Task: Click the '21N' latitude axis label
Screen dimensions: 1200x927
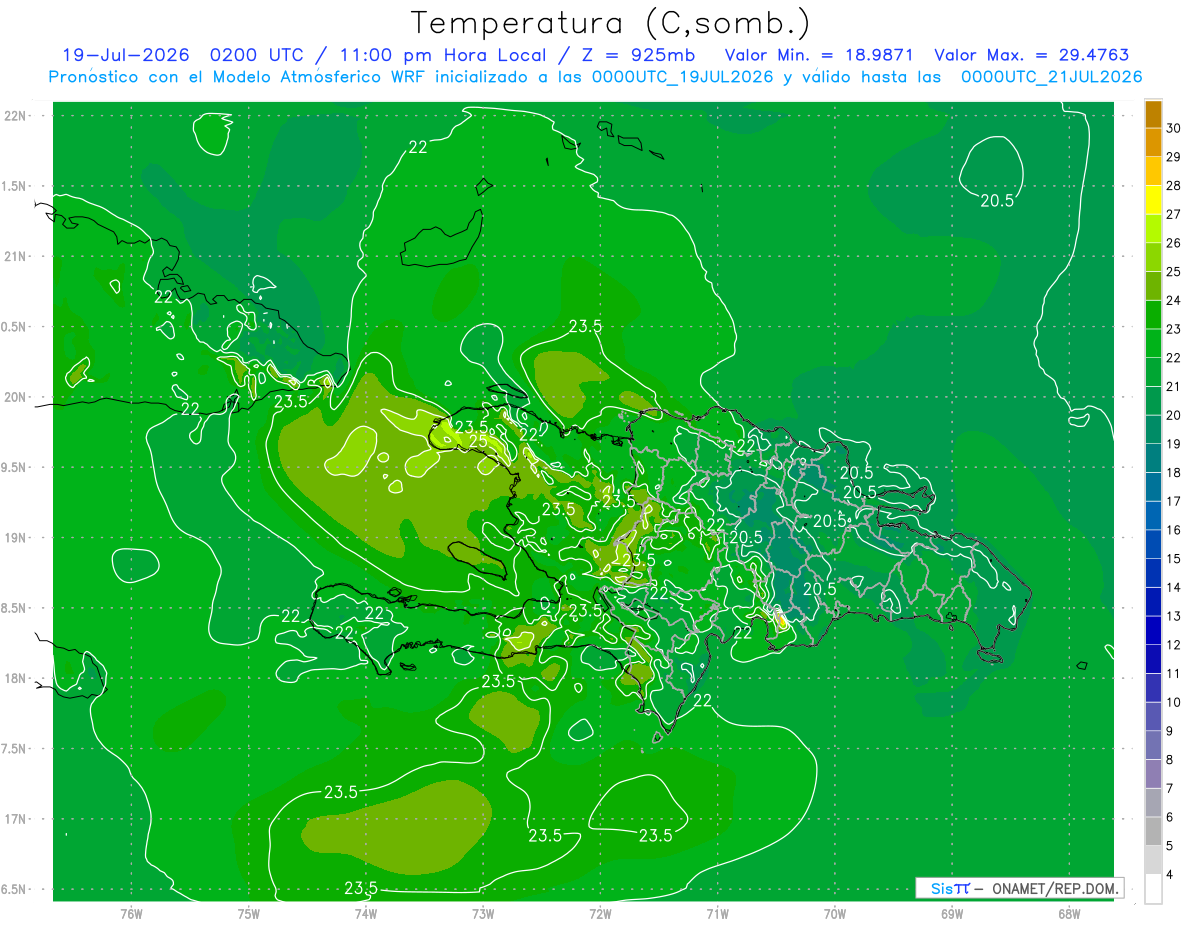Action: tap(15, 257)
